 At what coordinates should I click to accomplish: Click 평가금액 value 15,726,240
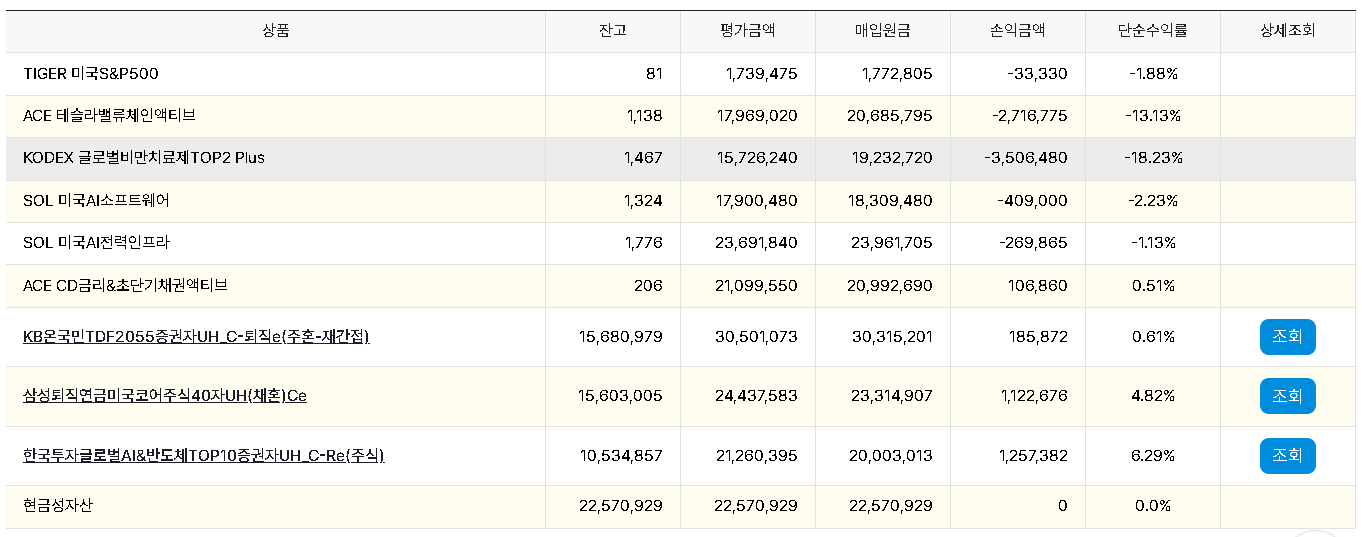756,158
